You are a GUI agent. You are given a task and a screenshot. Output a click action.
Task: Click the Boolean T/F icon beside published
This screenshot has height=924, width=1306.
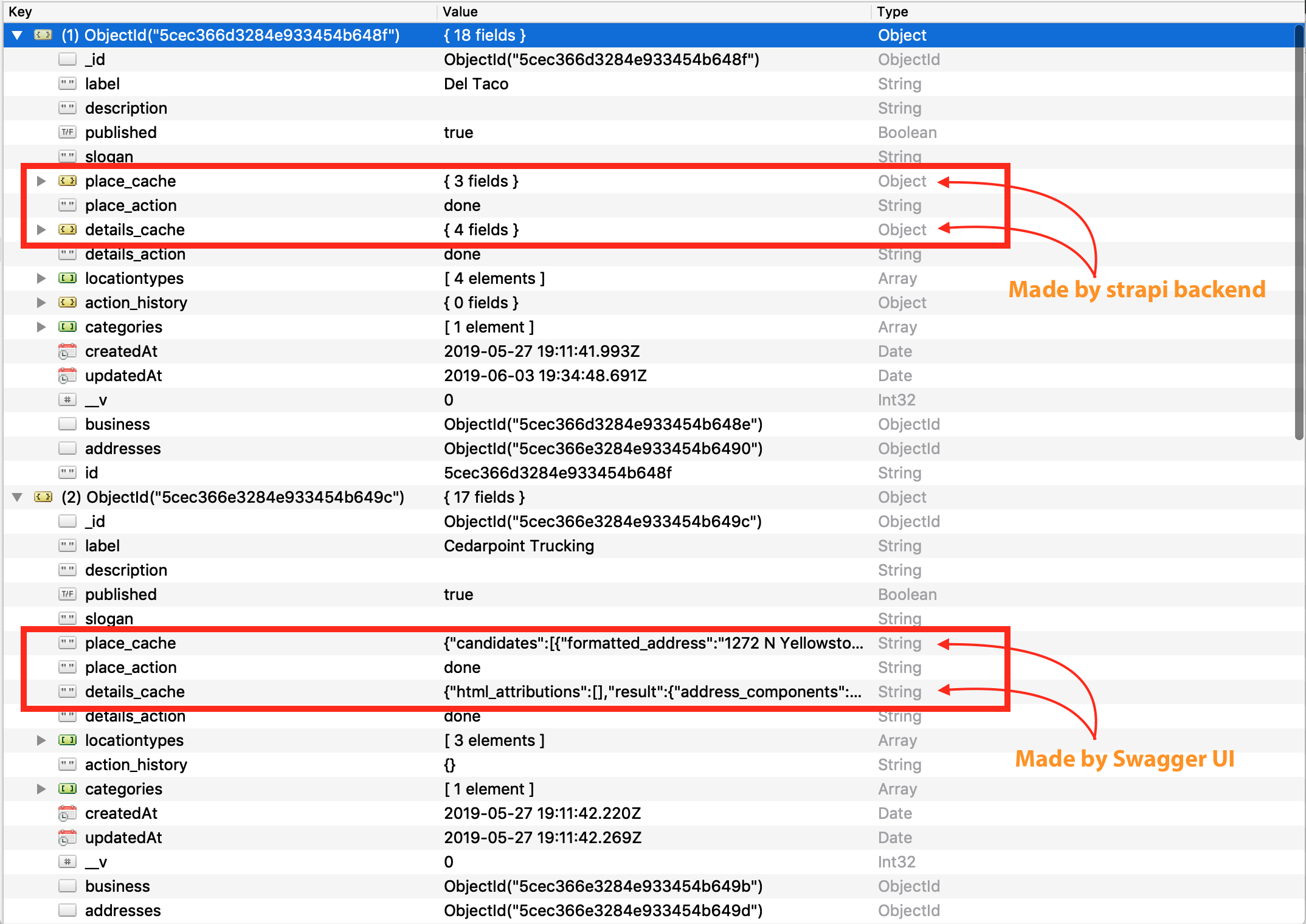point(67,132)
